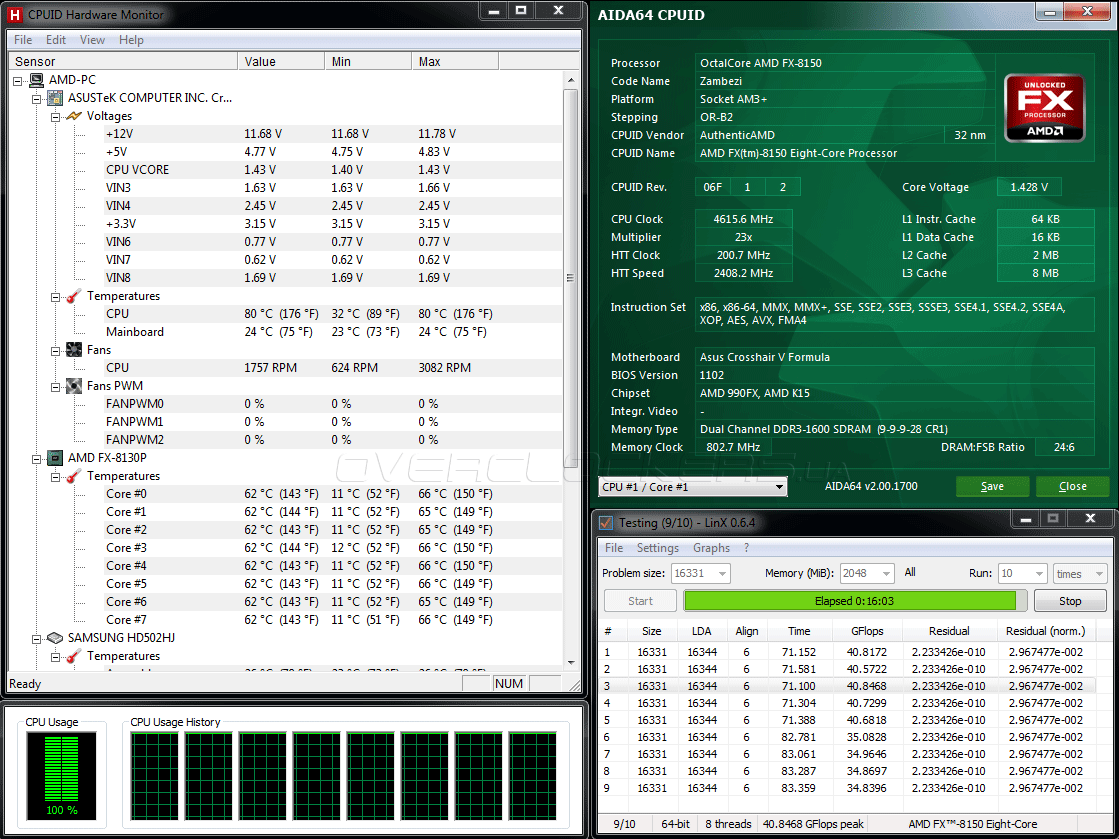The height and width of the screenshot is (839, 1119).
Task: Collapse the AMD-PC root tree node
Action: coord(18,80)
